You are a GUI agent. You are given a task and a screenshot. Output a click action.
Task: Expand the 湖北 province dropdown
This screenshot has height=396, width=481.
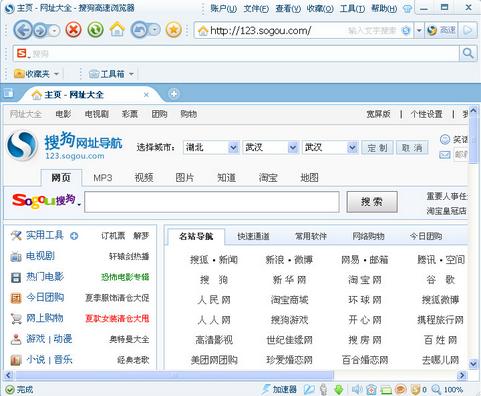[233, 147]
